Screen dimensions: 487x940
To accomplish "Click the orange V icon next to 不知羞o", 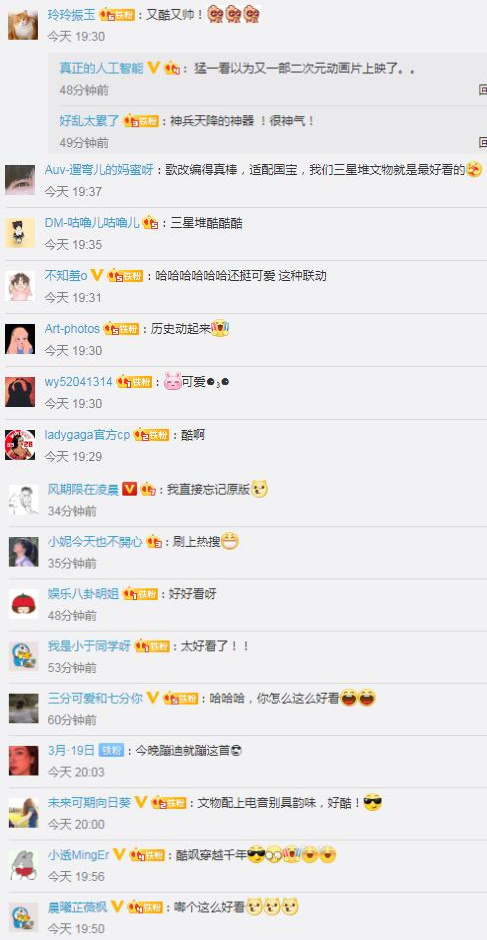I will [x=97, y=275].
